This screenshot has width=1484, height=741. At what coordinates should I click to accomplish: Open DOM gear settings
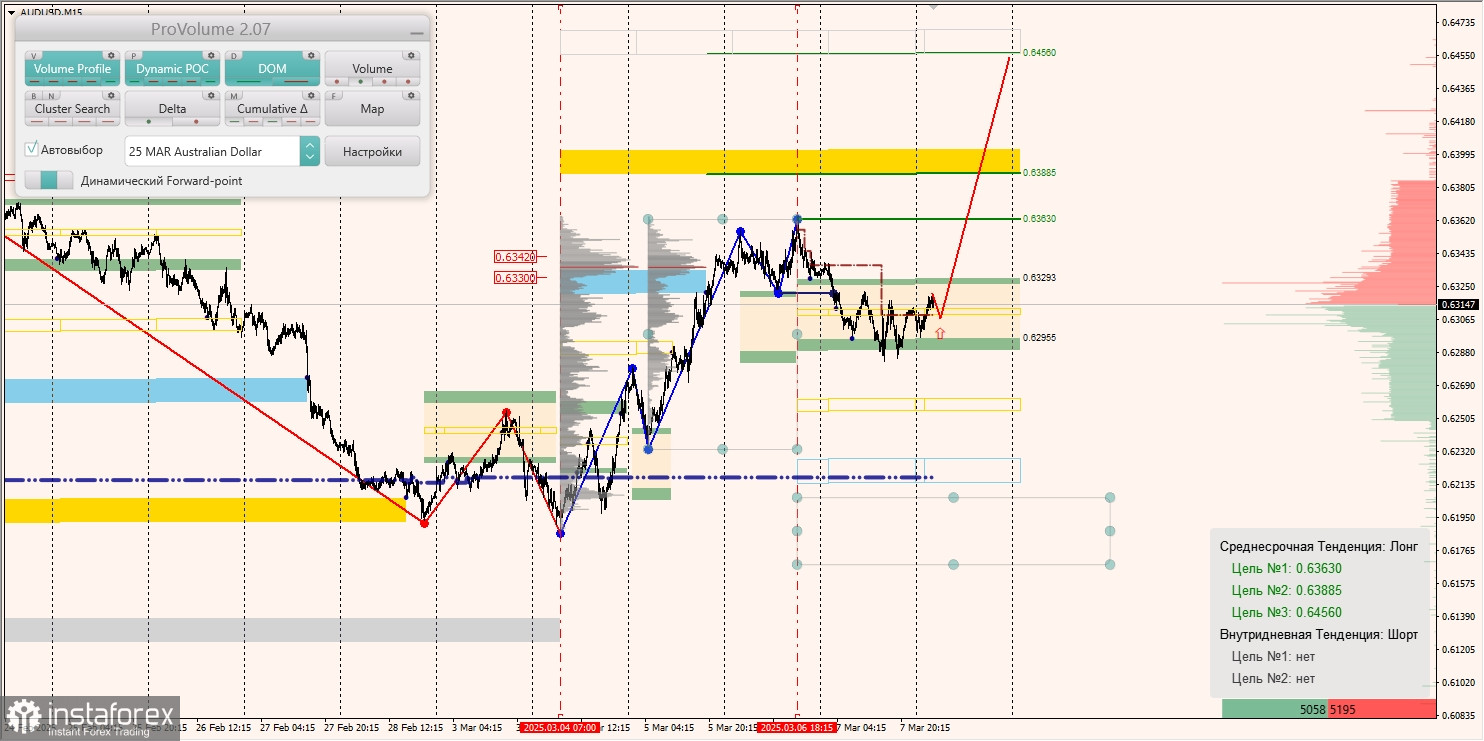(x=311, y=55)
